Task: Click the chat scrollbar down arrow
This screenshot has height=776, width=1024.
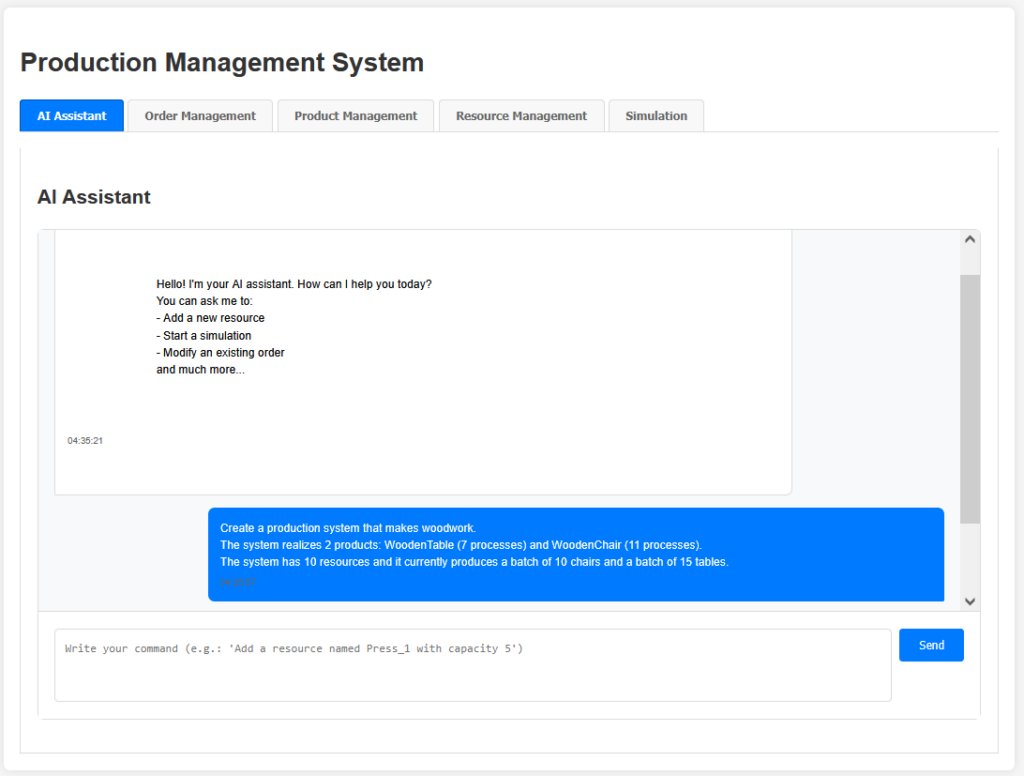Action: (969, 600)
